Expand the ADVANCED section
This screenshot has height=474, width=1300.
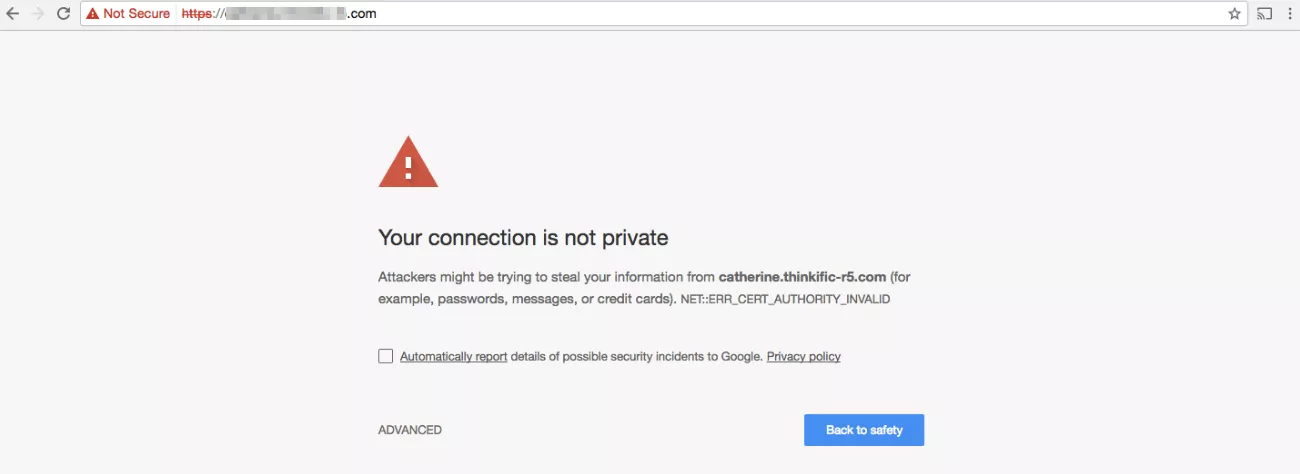click(x=410, y=430)
